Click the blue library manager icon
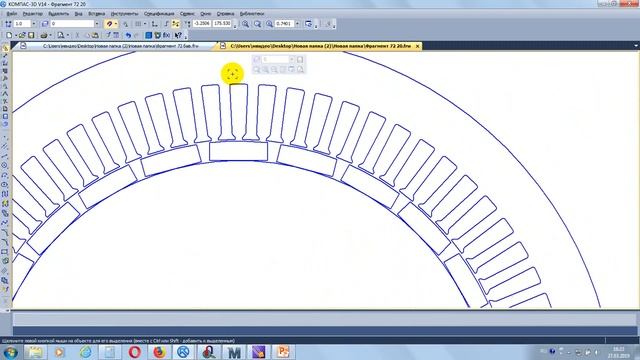The width and height of the screenshot is (640, 360). 149,36
